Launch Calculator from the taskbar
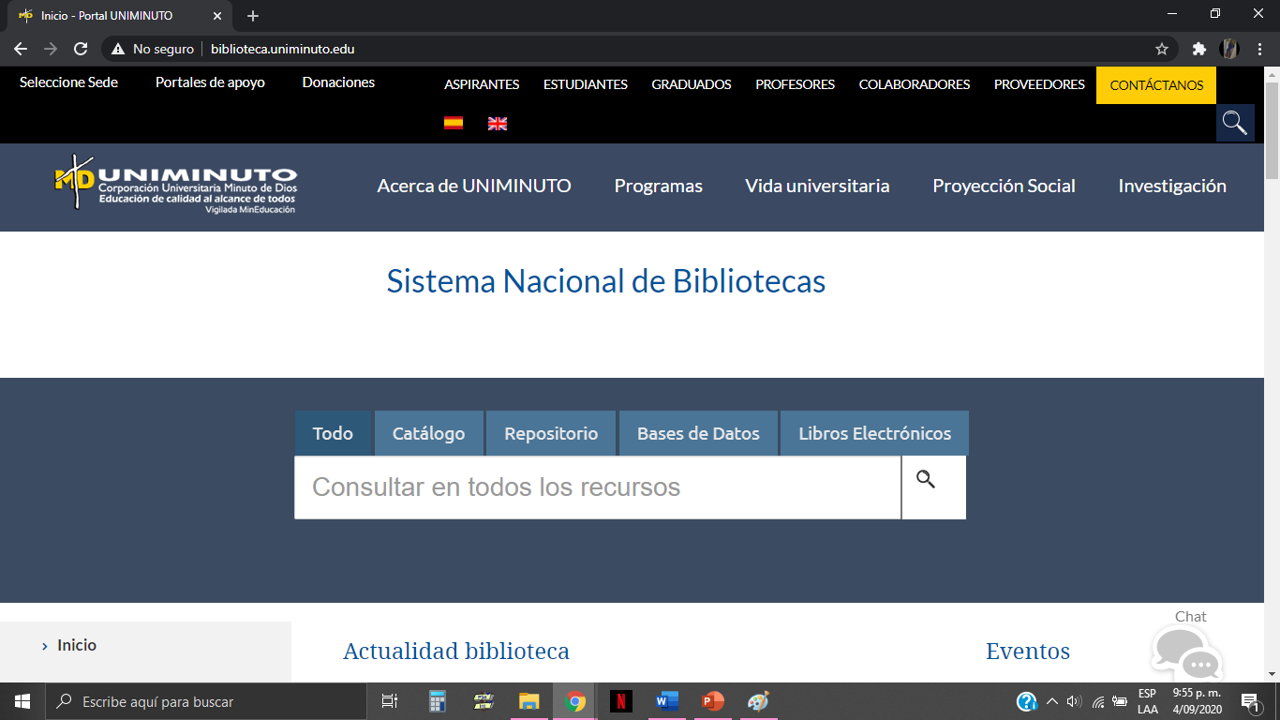1280x720 pixels. [437, 701]
